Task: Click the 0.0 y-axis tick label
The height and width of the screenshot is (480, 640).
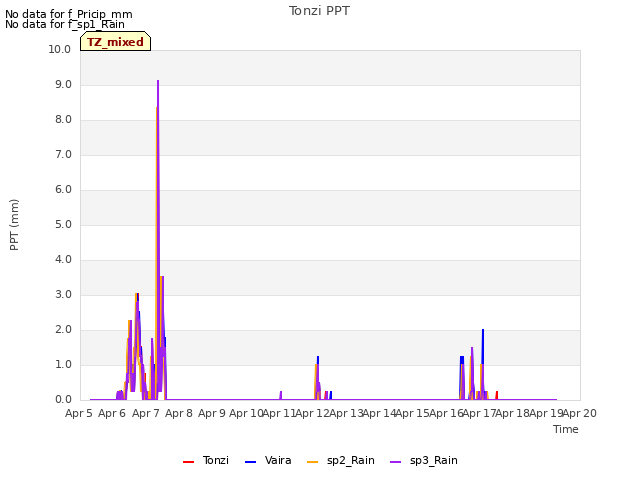Action: click(x=63, y=400)
